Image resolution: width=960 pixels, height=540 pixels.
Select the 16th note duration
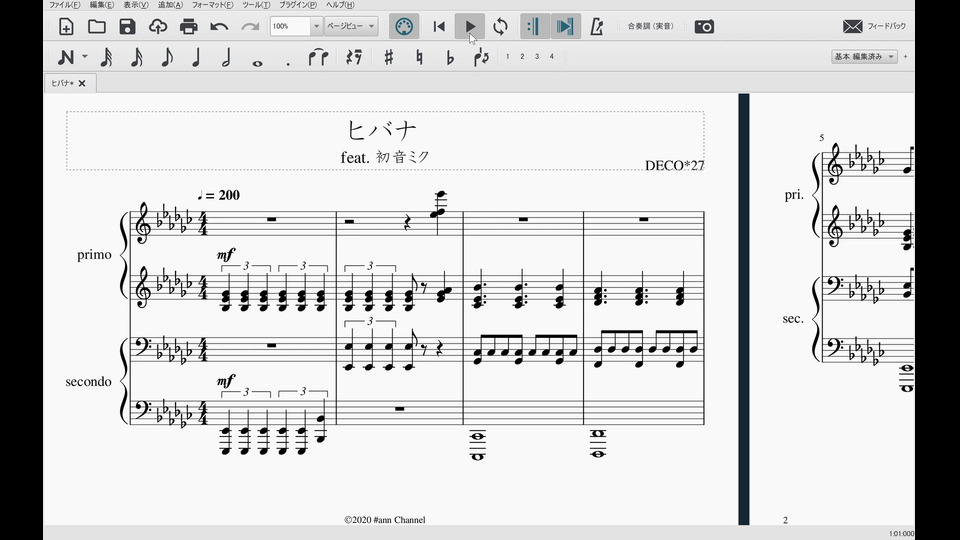137,57
